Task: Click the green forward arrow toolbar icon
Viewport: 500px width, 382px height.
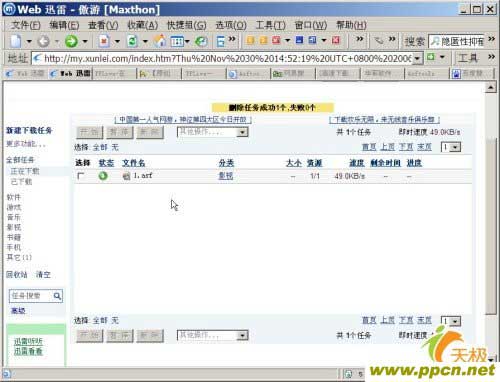Action: click(x=71, y=41)
